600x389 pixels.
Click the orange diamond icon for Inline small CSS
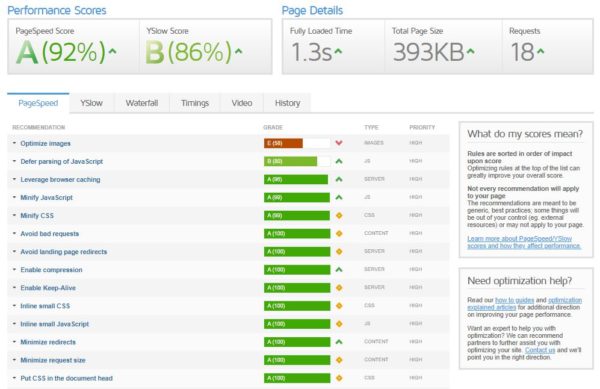[339, 306]
